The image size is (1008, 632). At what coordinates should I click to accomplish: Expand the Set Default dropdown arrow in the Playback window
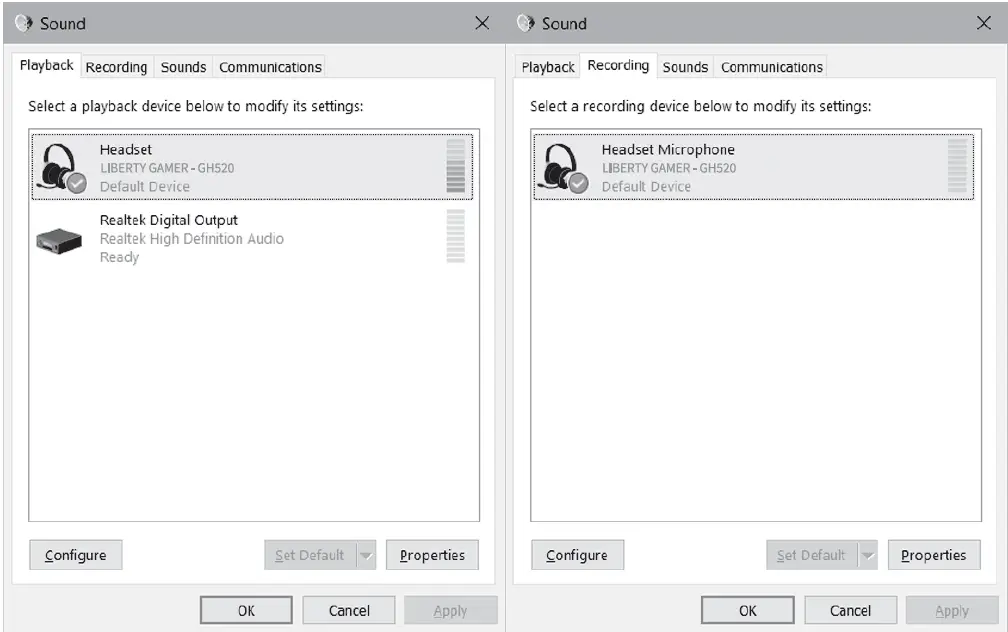[x=366, y=555]
